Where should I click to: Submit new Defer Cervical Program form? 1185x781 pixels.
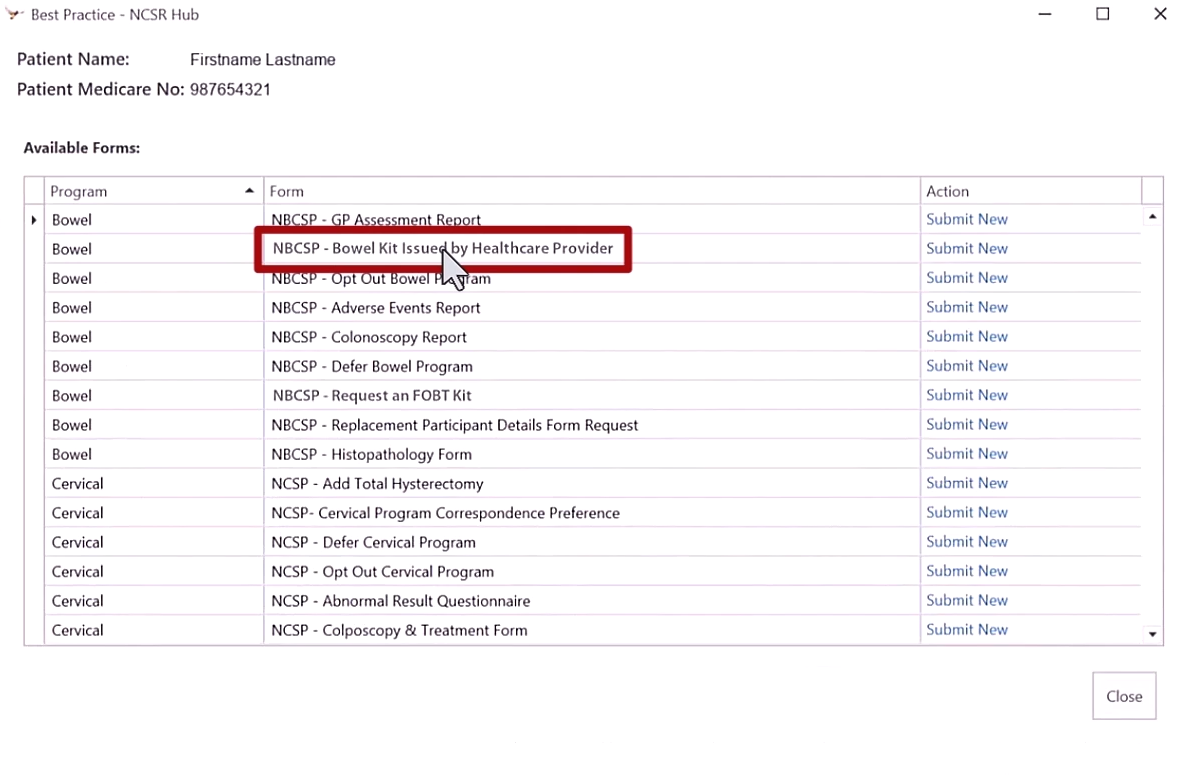967,542
